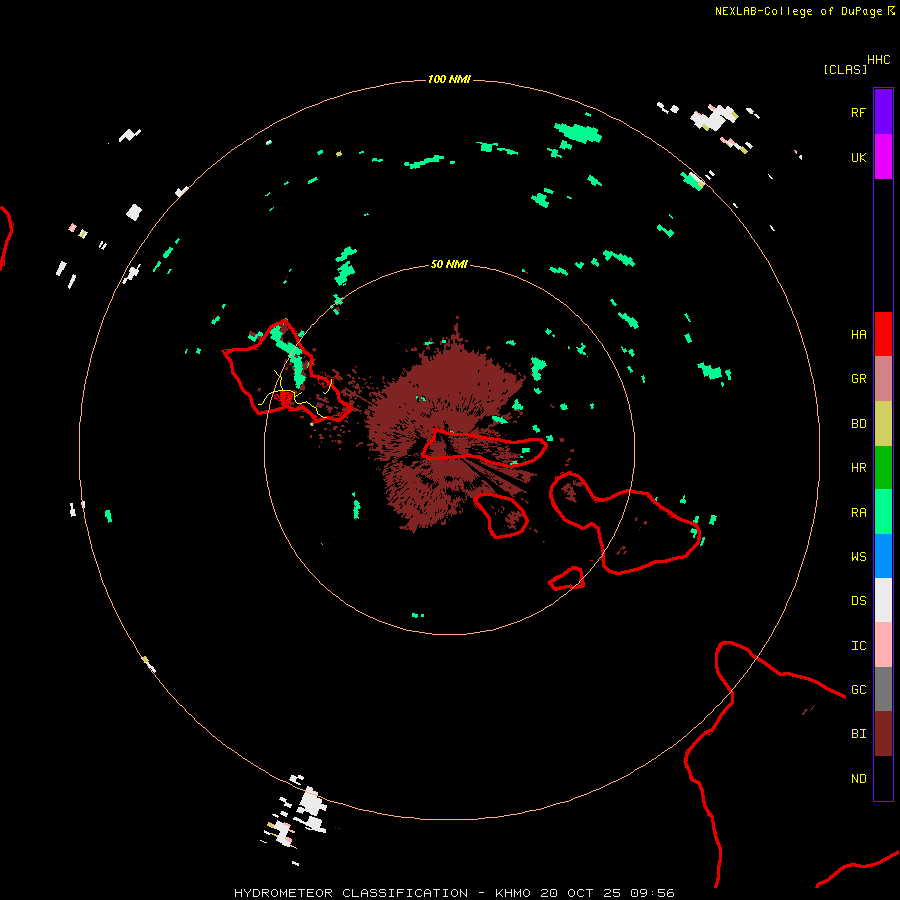The image size is (900, 900).
Task: Click the [CLAS] label above the legend
Action: click(x=845, y=69)
